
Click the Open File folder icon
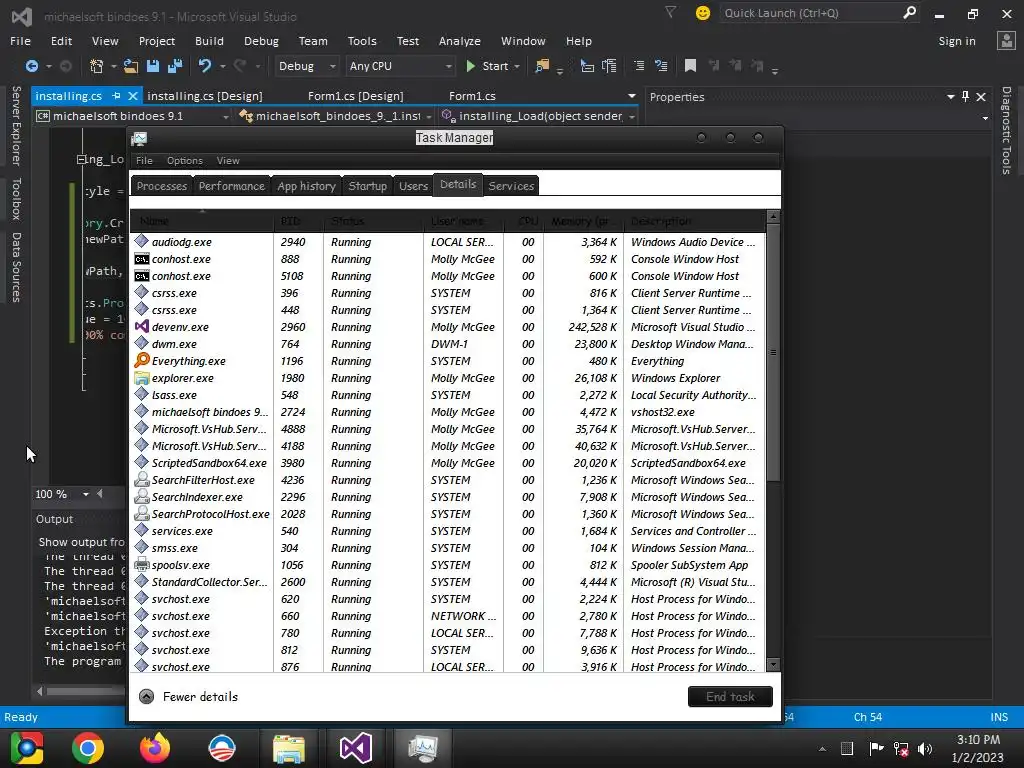tap(131, 66)
